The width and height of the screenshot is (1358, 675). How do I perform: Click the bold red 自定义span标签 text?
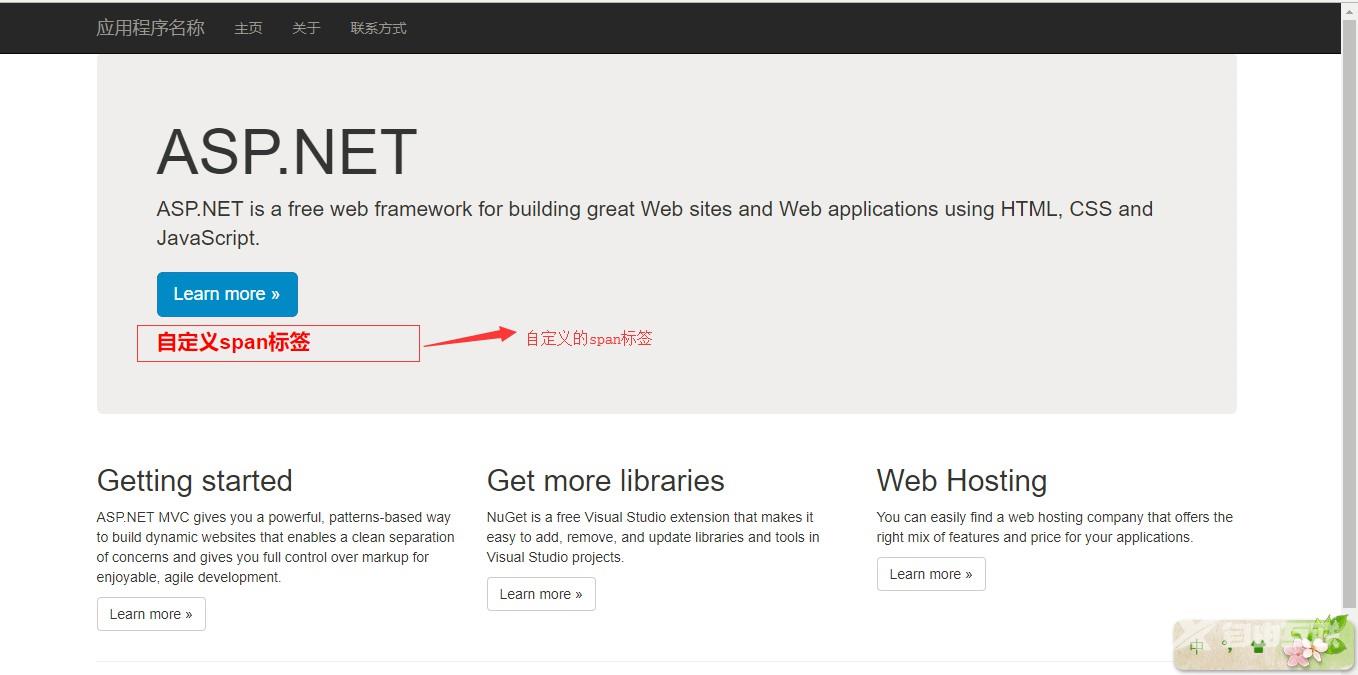coord(233,342)
